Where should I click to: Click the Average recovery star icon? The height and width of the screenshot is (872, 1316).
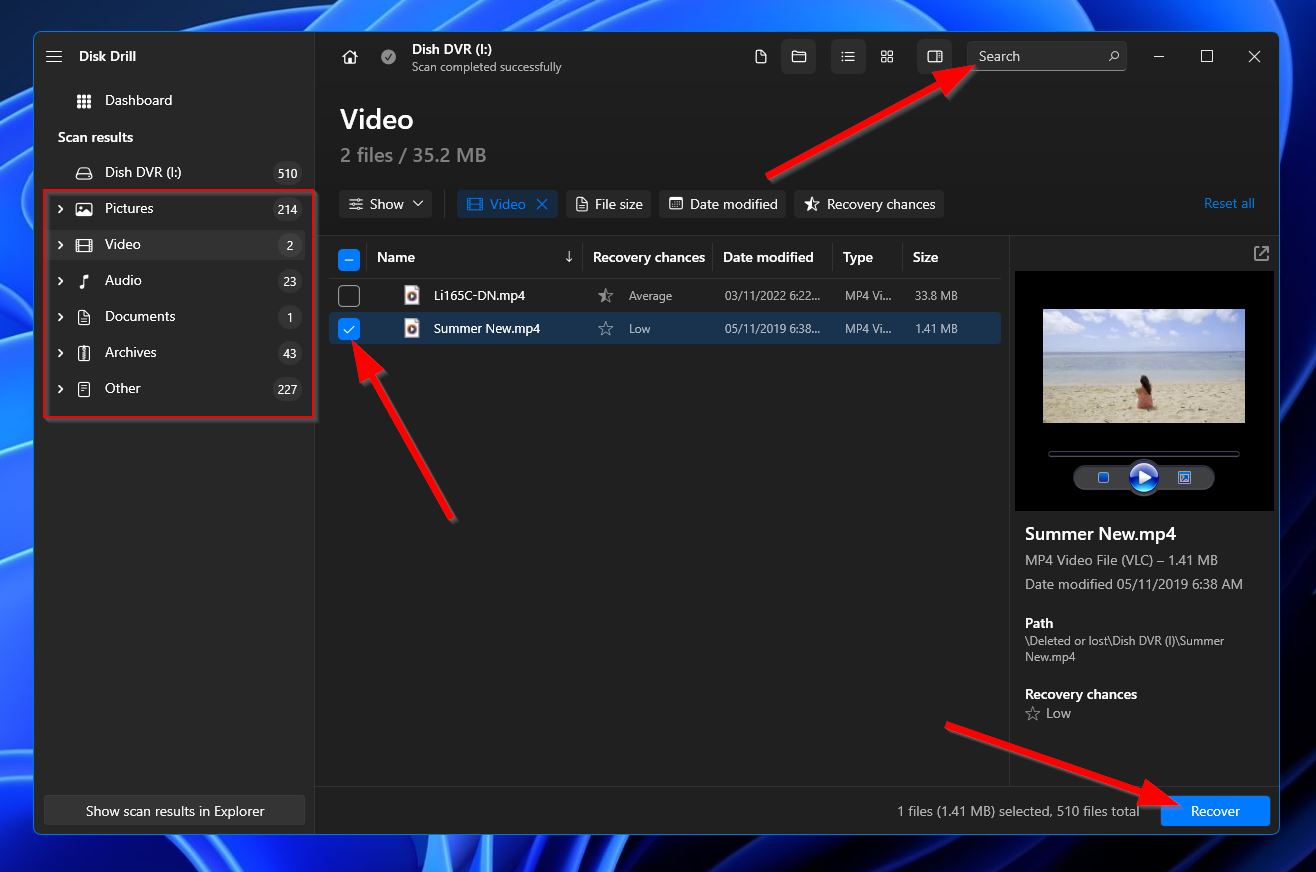click(x=605, y=296)
